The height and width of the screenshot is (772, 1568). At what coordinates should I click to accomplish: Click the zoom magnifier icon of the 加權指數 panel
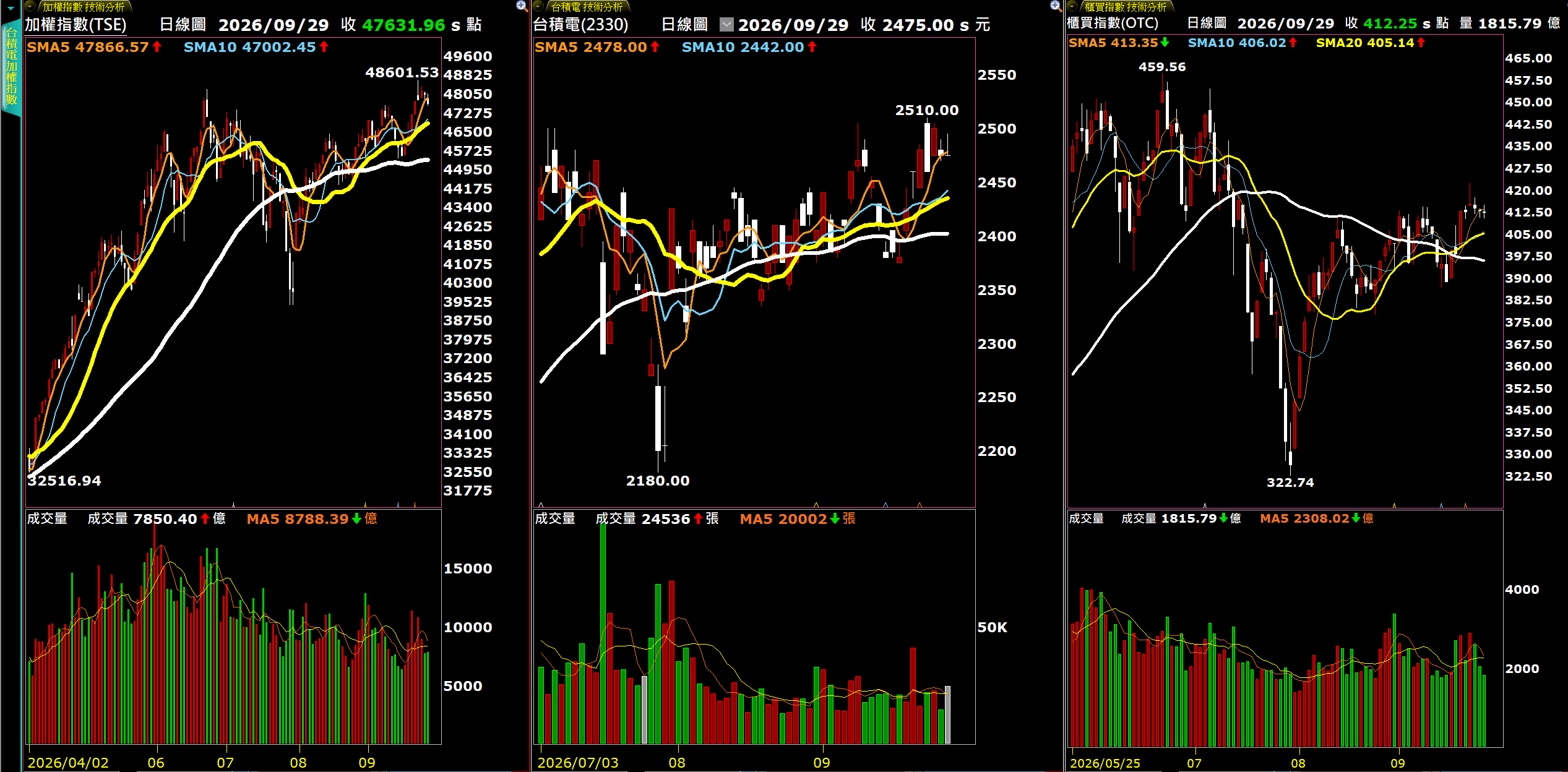[x=522, y=6]
